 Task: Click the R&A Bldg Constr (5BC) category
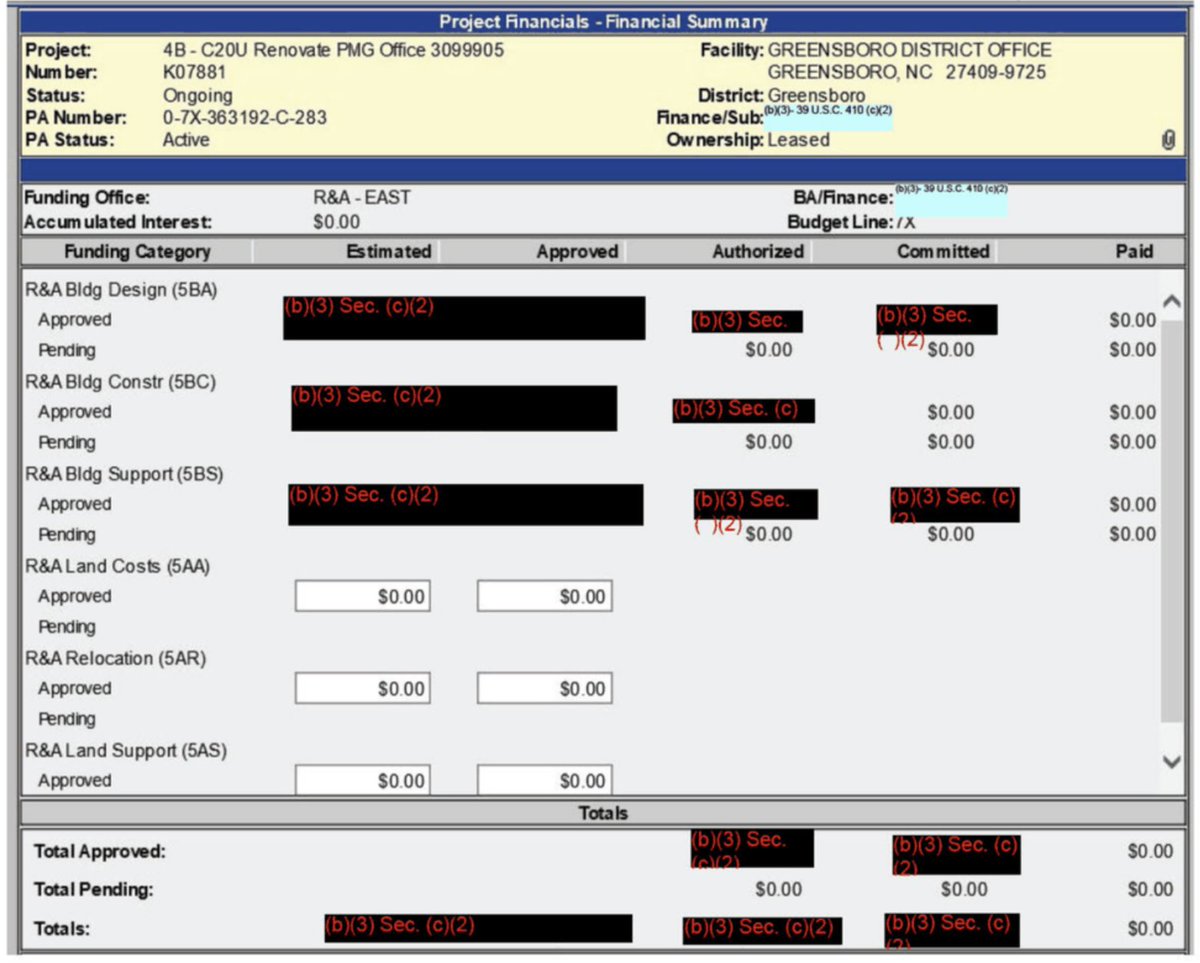point(120,382)
